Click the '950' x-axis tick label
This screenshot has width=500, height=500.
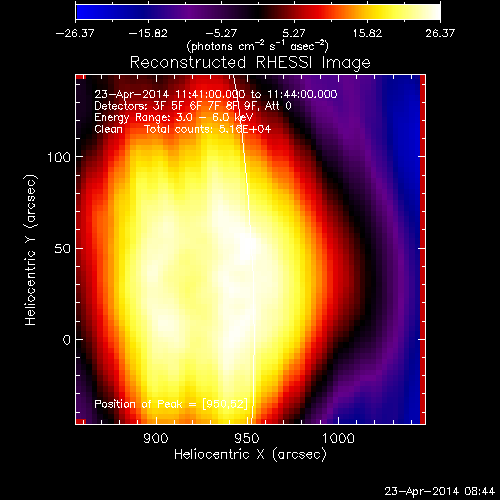[247, 438]
